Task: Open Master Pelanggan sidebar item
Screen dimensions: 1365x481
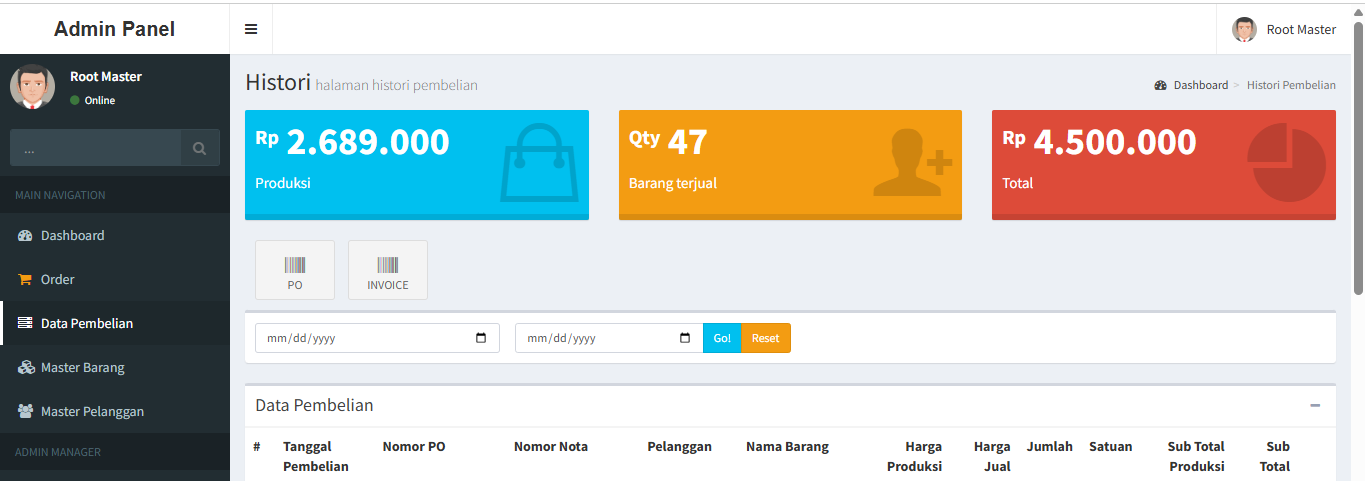Action: 92,411
